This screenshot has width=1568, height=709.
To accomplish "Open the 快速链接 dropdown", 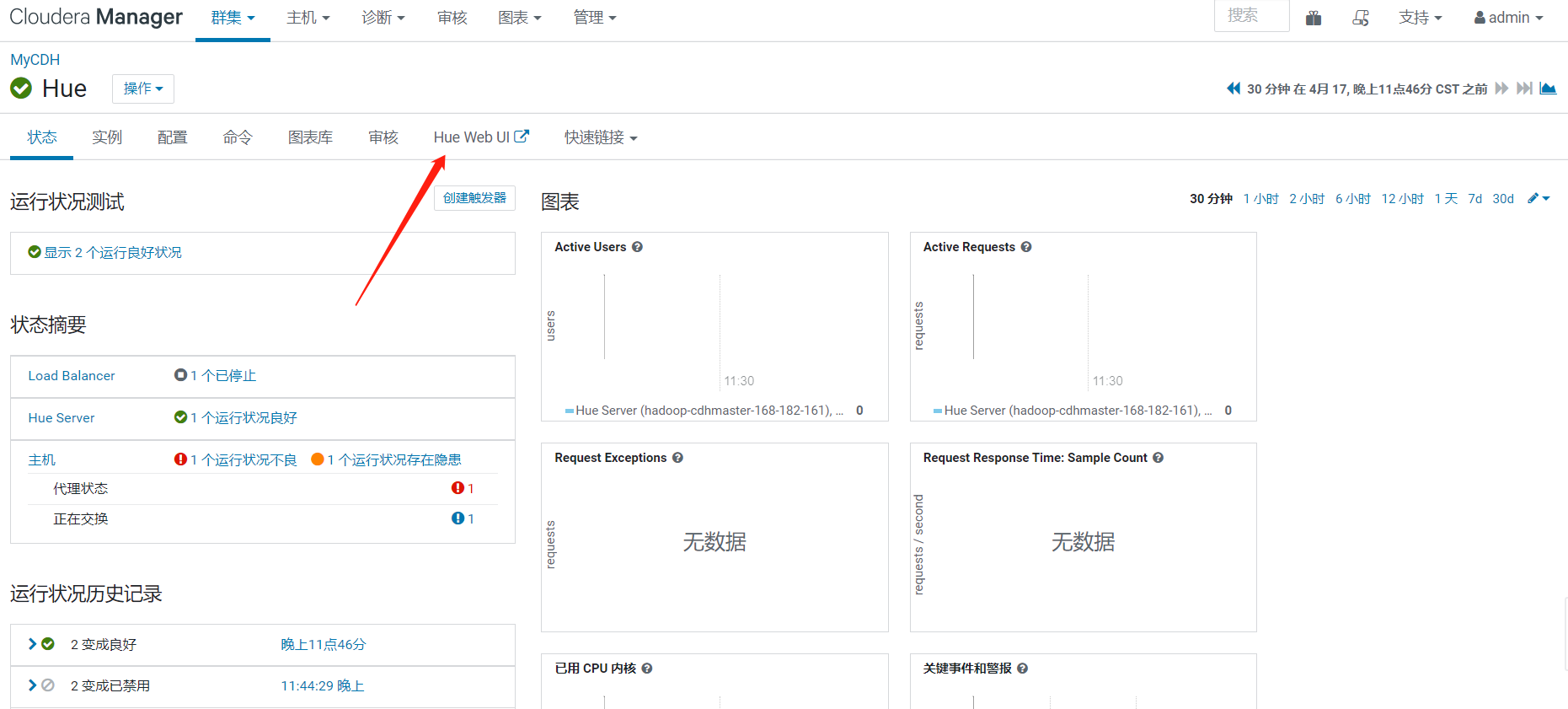I will point(601,137).
